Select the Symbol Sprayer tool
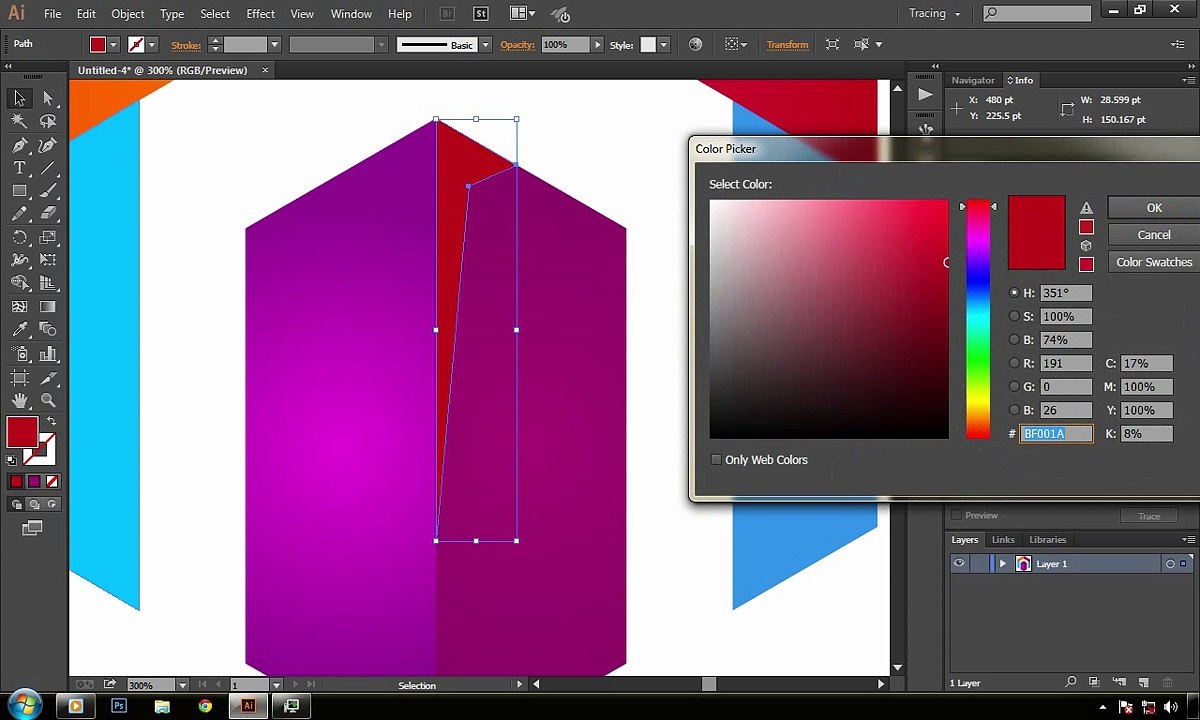The height and width of the screenshot is (720, 1200). [19, 354]
